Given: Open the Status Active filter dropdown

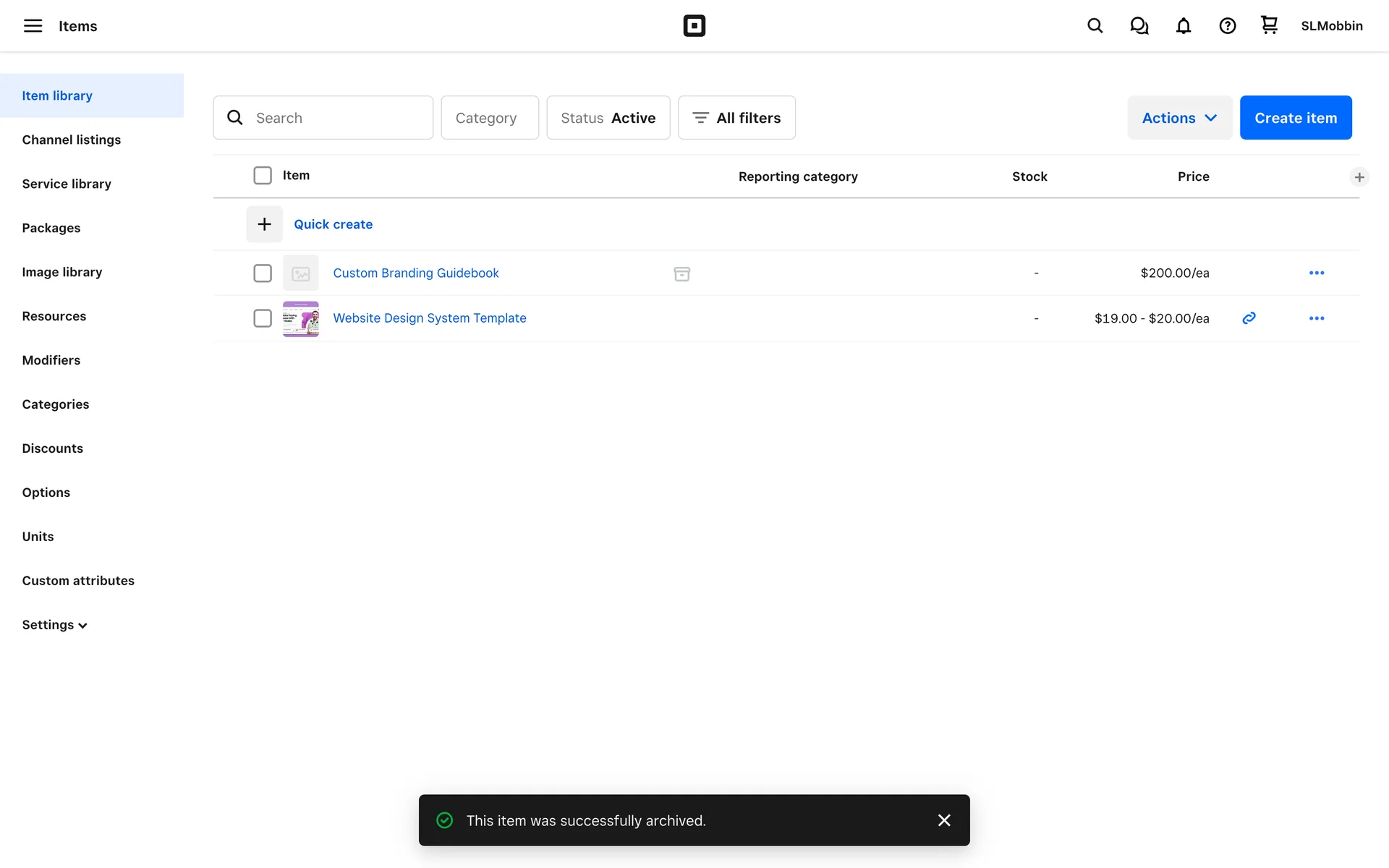Looking at the screenshot, I should (608, 118).
